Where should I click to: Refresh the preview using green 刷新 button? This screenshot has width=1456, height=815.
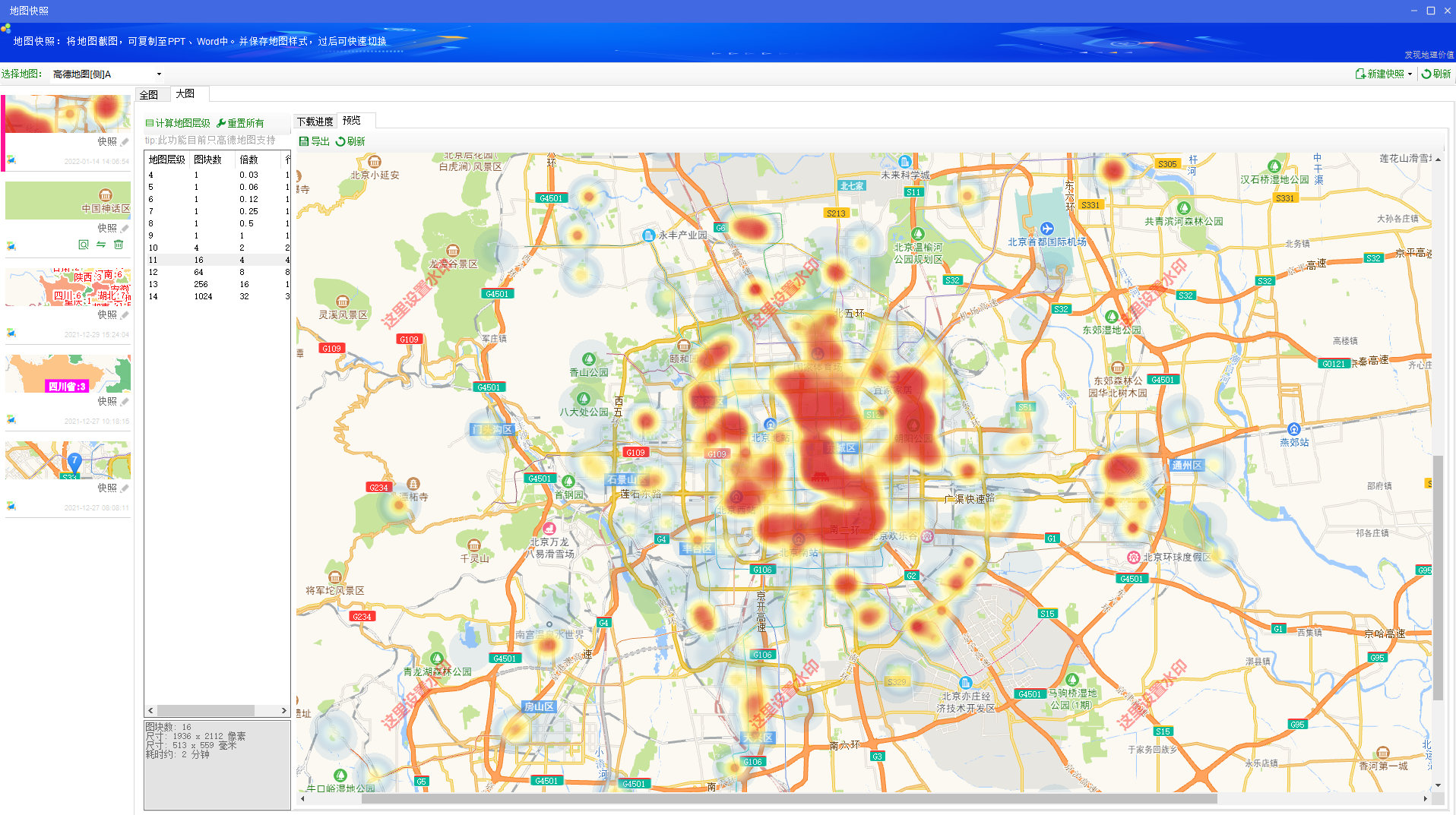(350, 141)
